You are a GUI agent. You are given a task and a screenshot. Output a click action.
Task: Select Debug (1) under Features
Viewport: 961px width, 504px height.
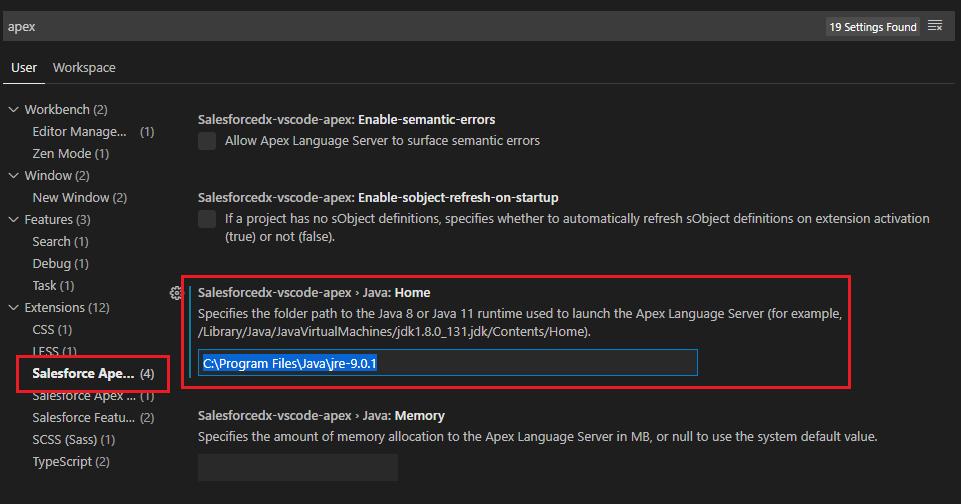61,264
